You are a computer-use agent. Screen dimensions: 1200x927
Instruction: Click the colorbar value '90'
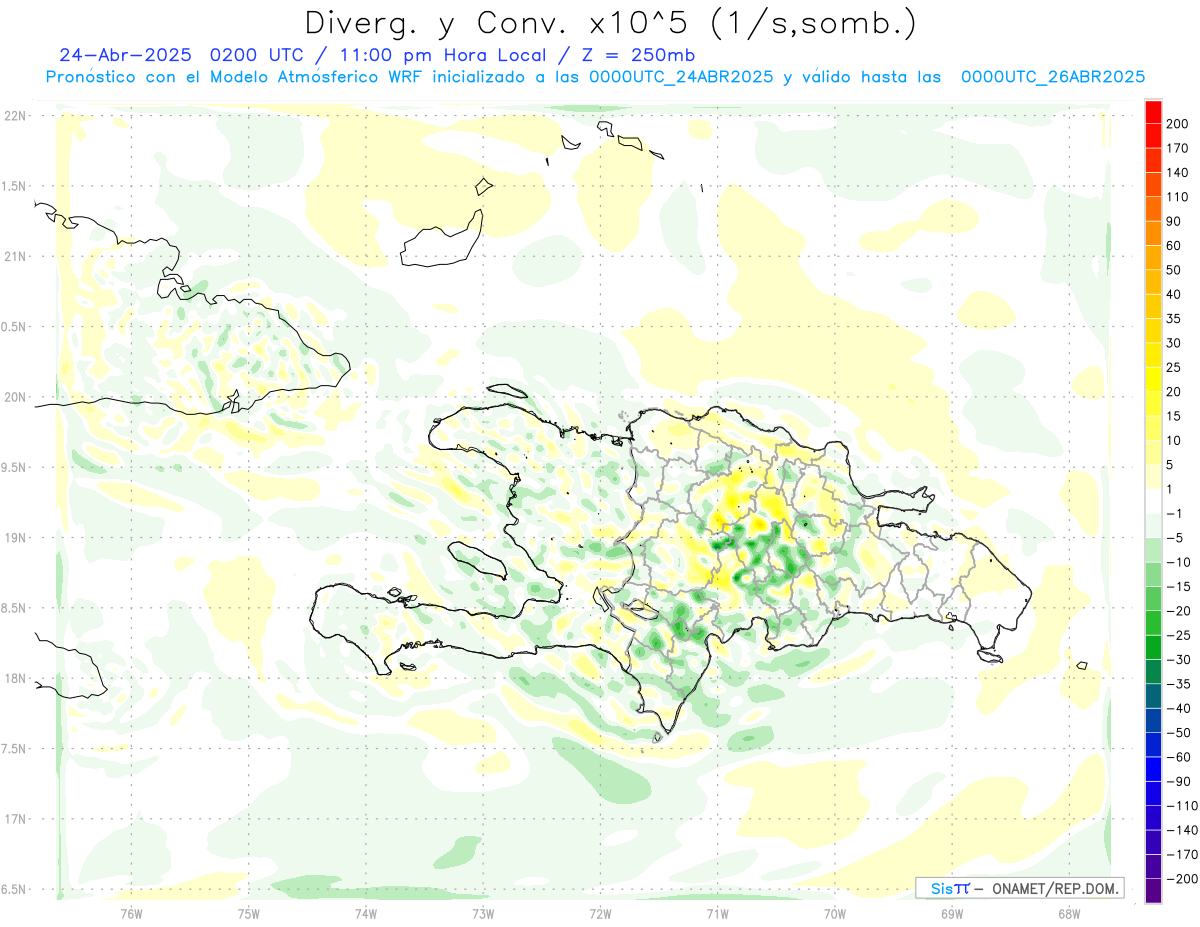coord(1174,221)
